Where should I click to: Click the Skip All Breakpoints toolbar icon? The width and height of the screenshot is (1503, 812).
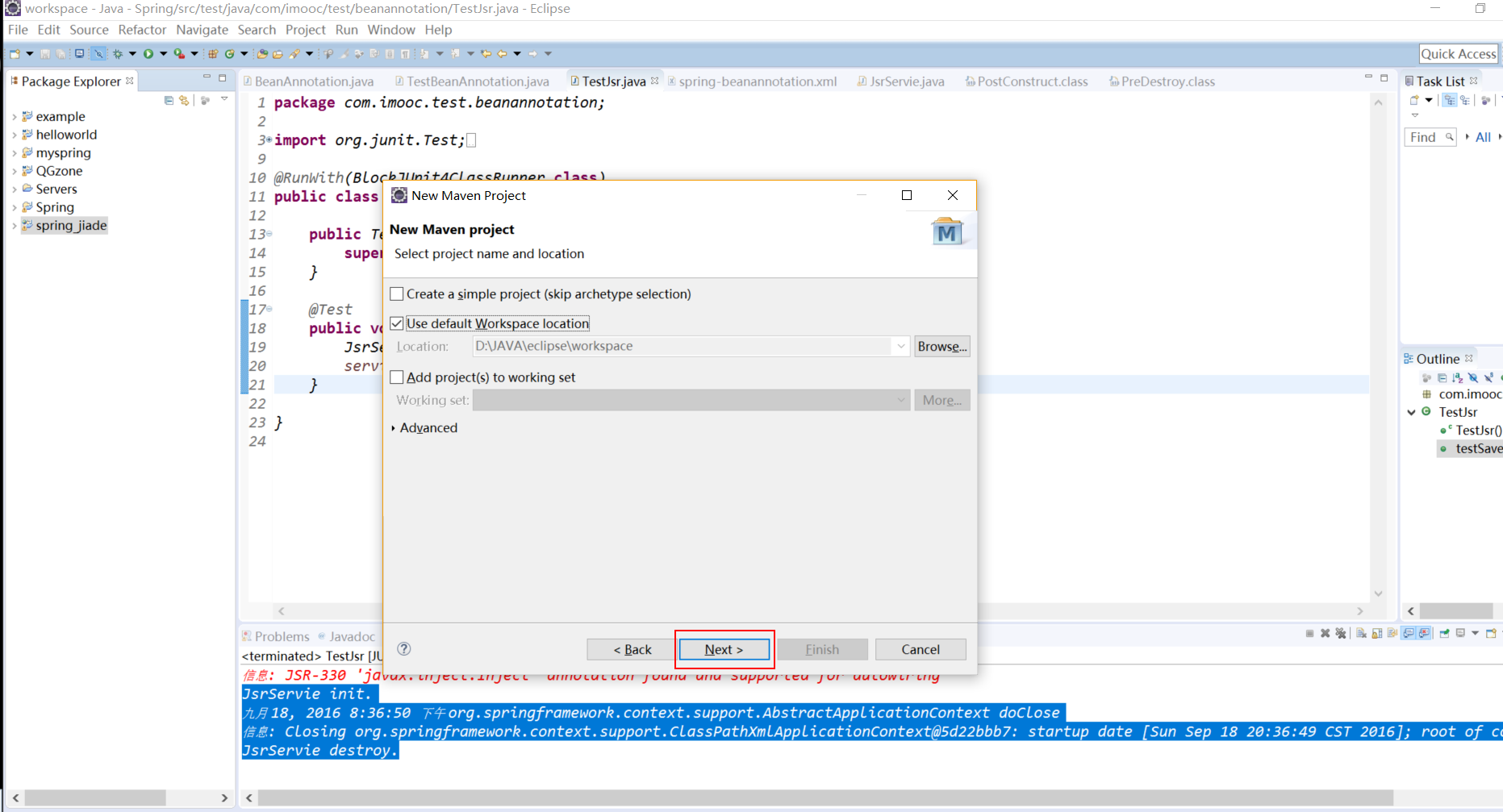tap(98, 54)
